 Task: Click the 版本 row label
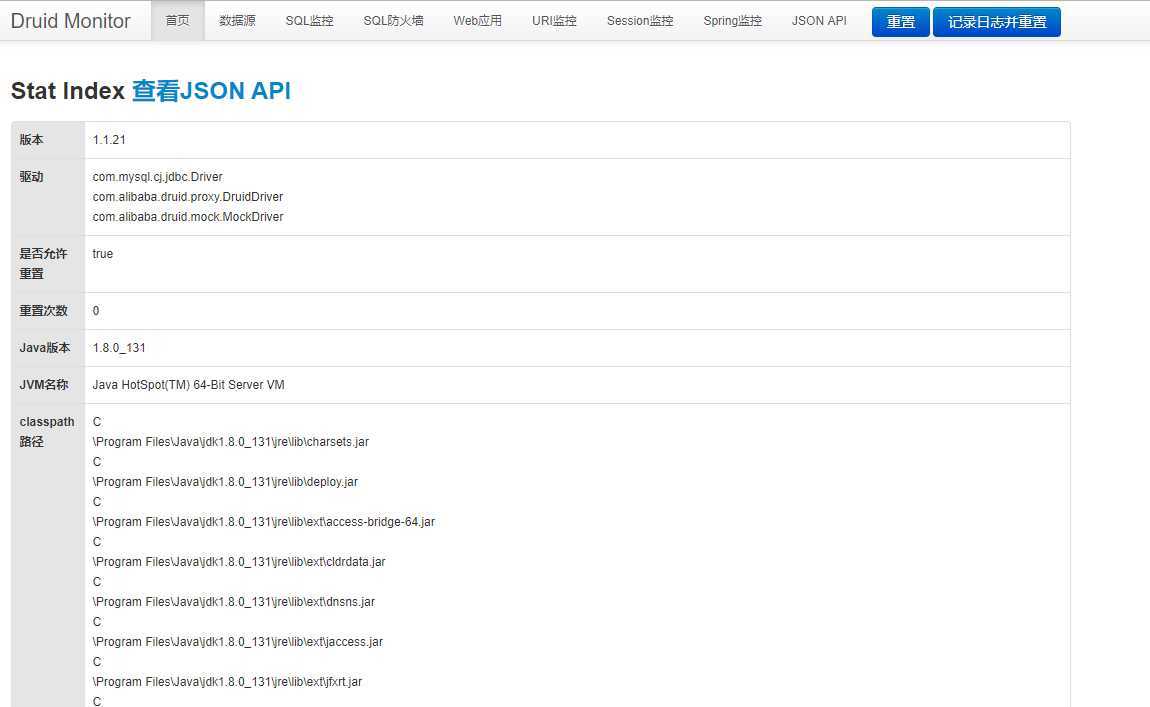(x=32, y=139)
